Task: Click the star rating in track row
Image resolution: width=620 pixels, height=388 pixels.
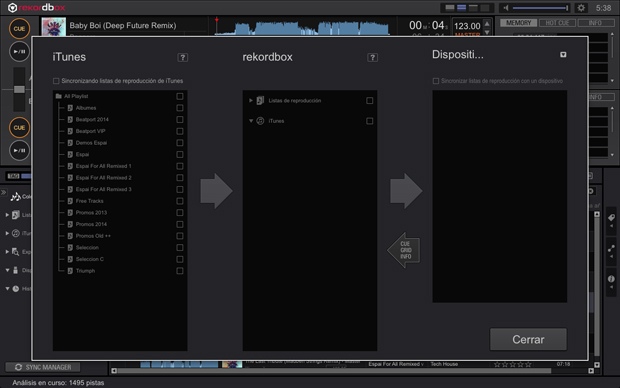Action: click(x=513, y=364)
